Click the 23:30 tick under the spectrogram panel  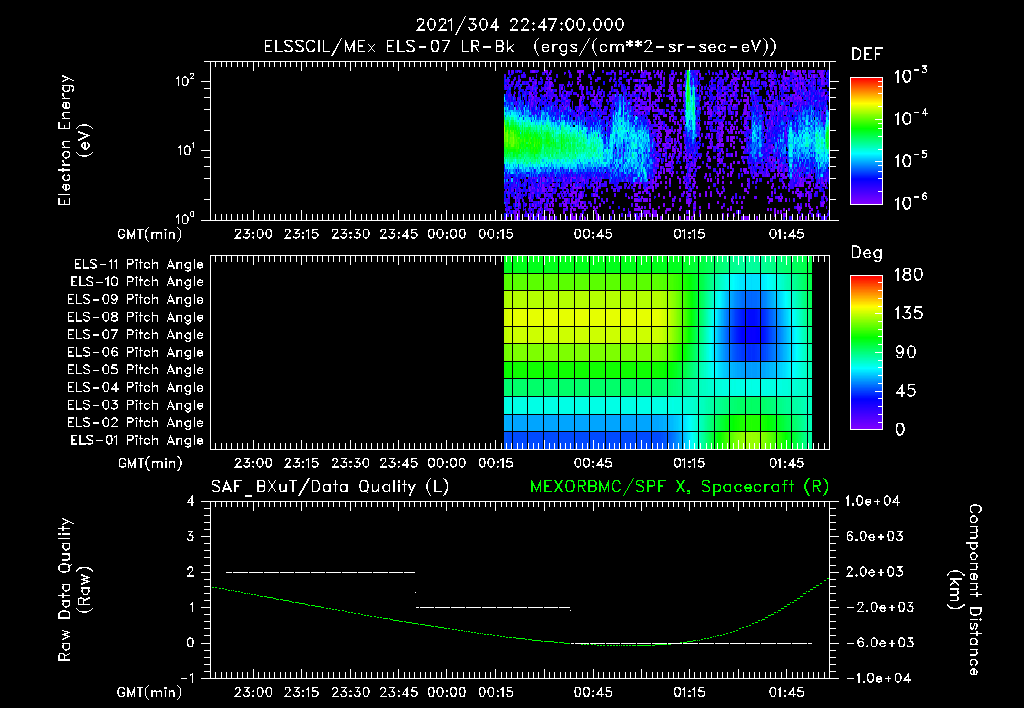point(351,234)
